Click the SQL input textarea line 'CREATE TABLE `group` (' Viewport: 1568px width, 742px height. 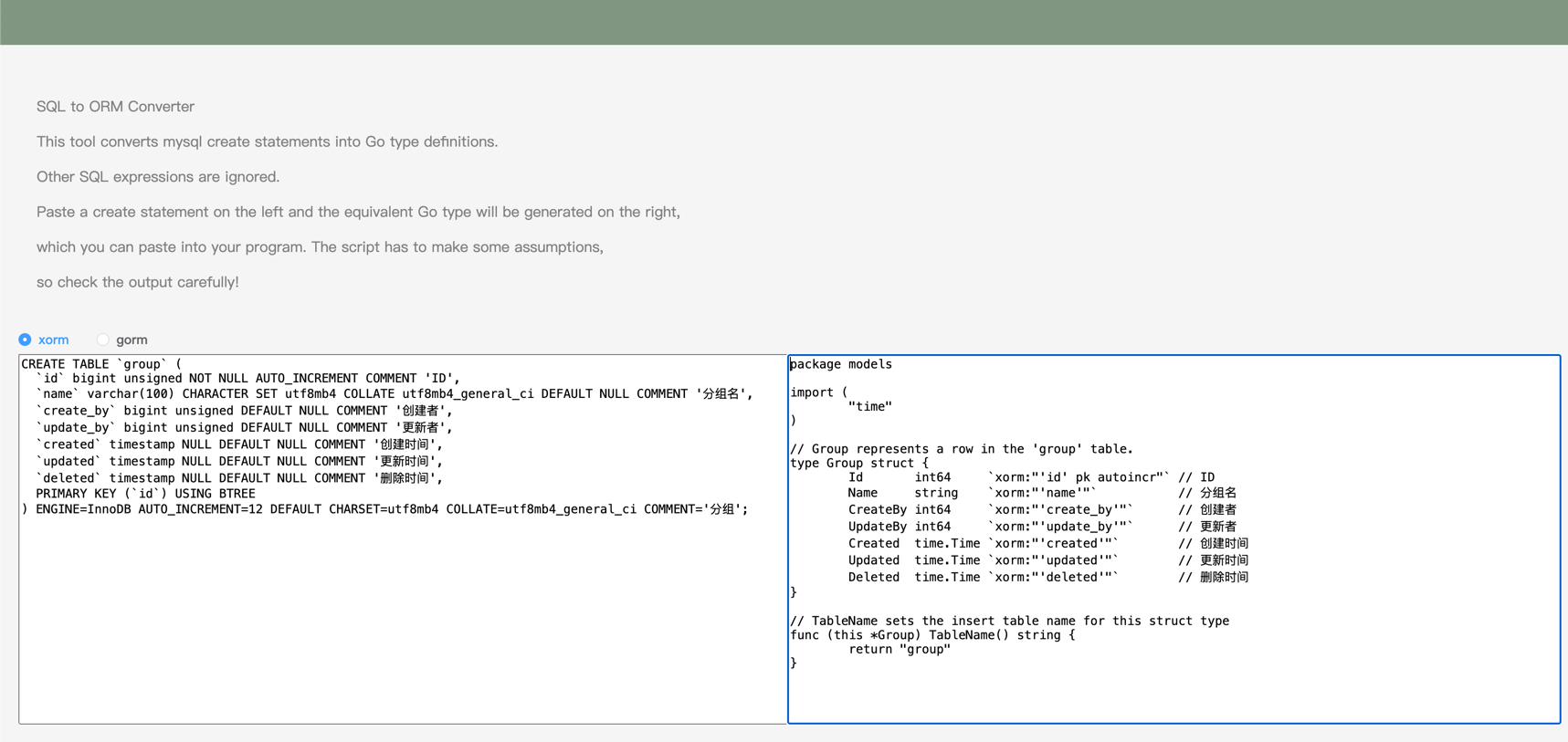point(101,364)
